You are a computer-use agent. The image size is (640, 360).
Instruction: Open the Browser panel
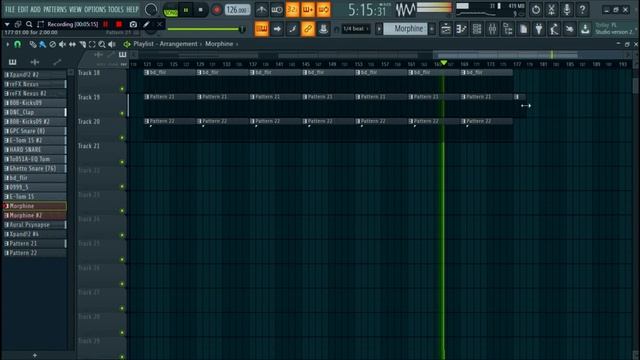point(508,29)
